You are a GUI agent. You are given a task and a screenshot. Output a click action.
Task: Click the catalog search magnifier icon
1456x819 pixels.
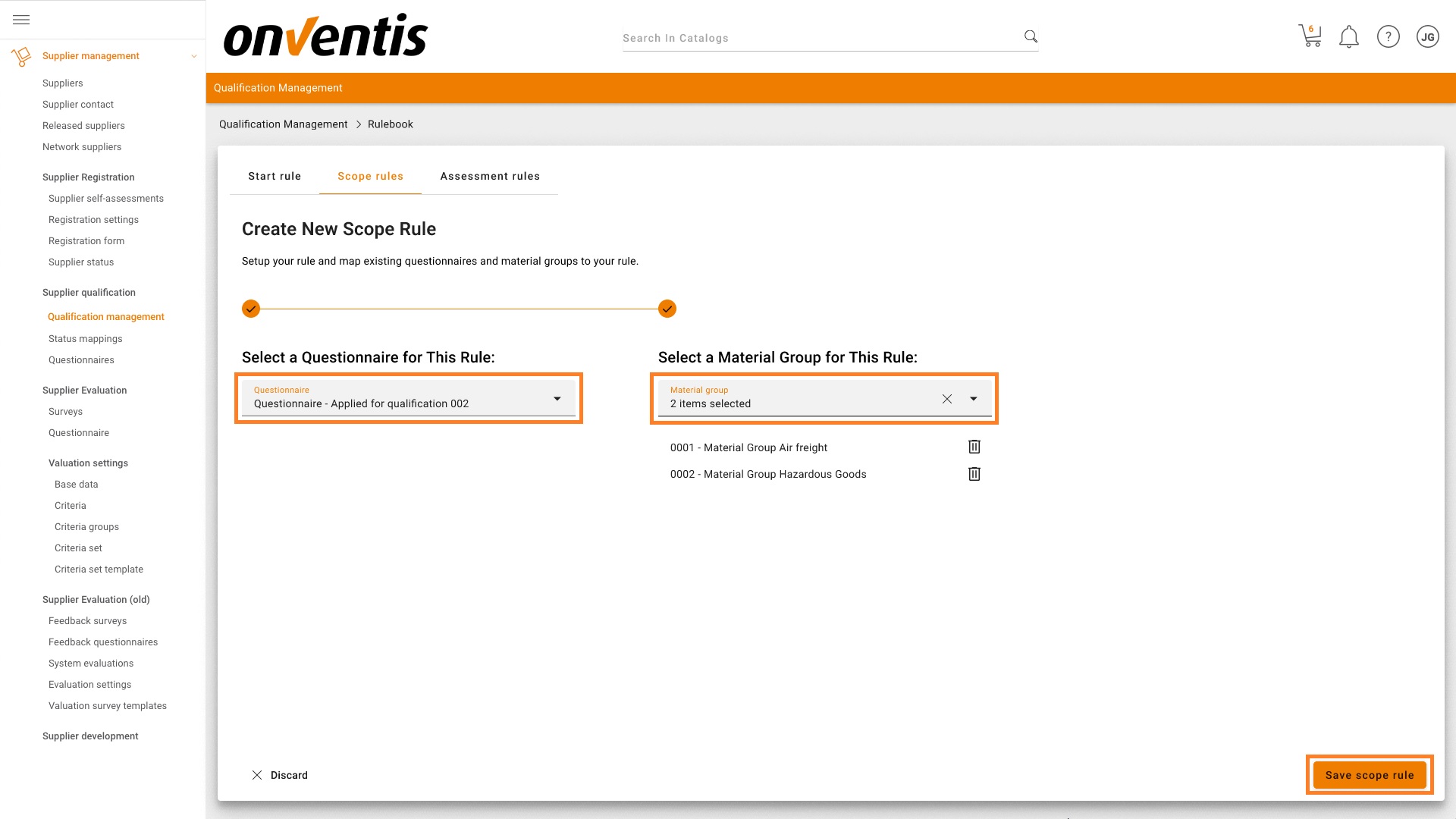coord(1031,36)
